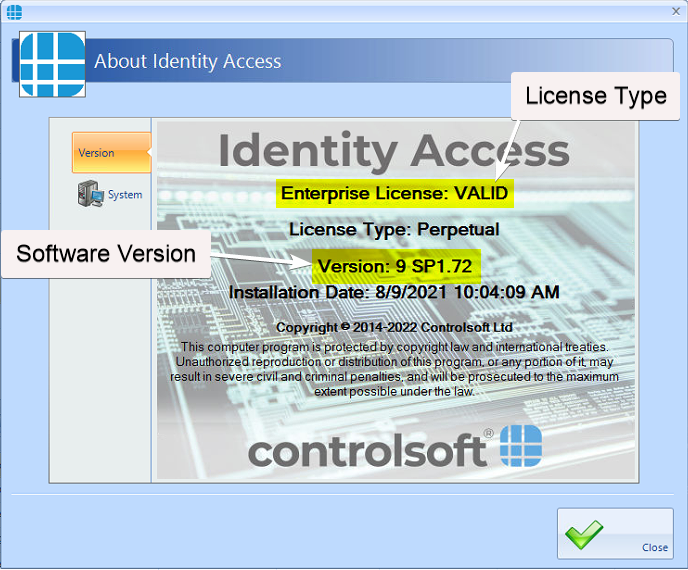Click the controlsoft brand wordmark

point(368,451)
